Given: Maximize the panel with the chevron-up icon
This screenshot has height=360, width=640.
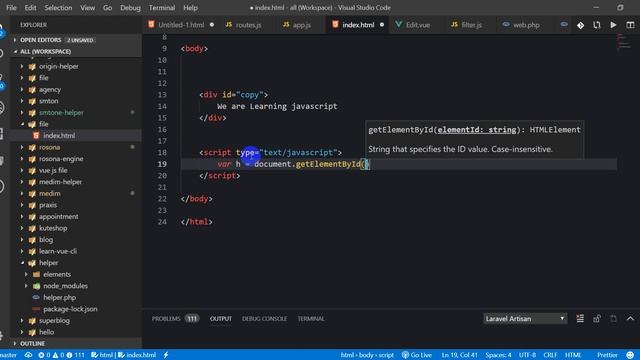Looking at the screenshot, I should [630, 318].
